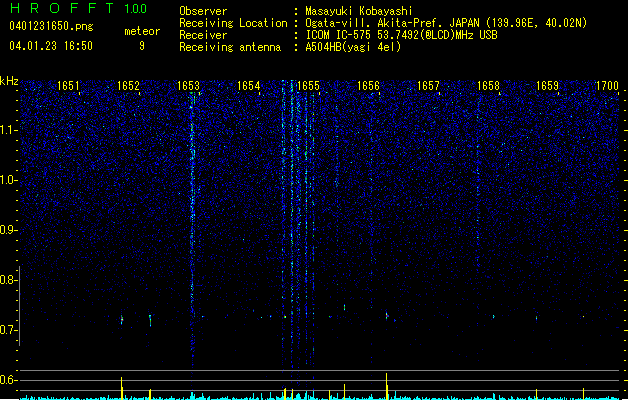This screenshot has width=629, height=400.
Task: Click the meteor count value 9
Action: (142, 46)
